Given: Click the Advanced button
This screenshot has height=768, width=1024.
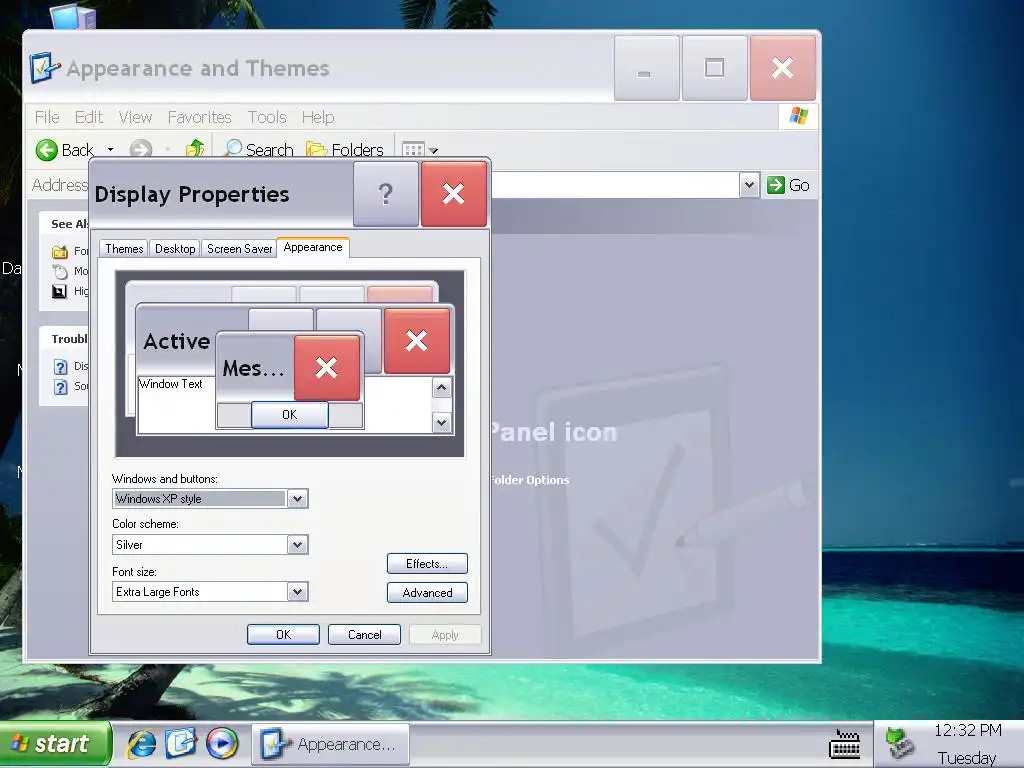Looking at the screenshot, I should click(427, 592).
